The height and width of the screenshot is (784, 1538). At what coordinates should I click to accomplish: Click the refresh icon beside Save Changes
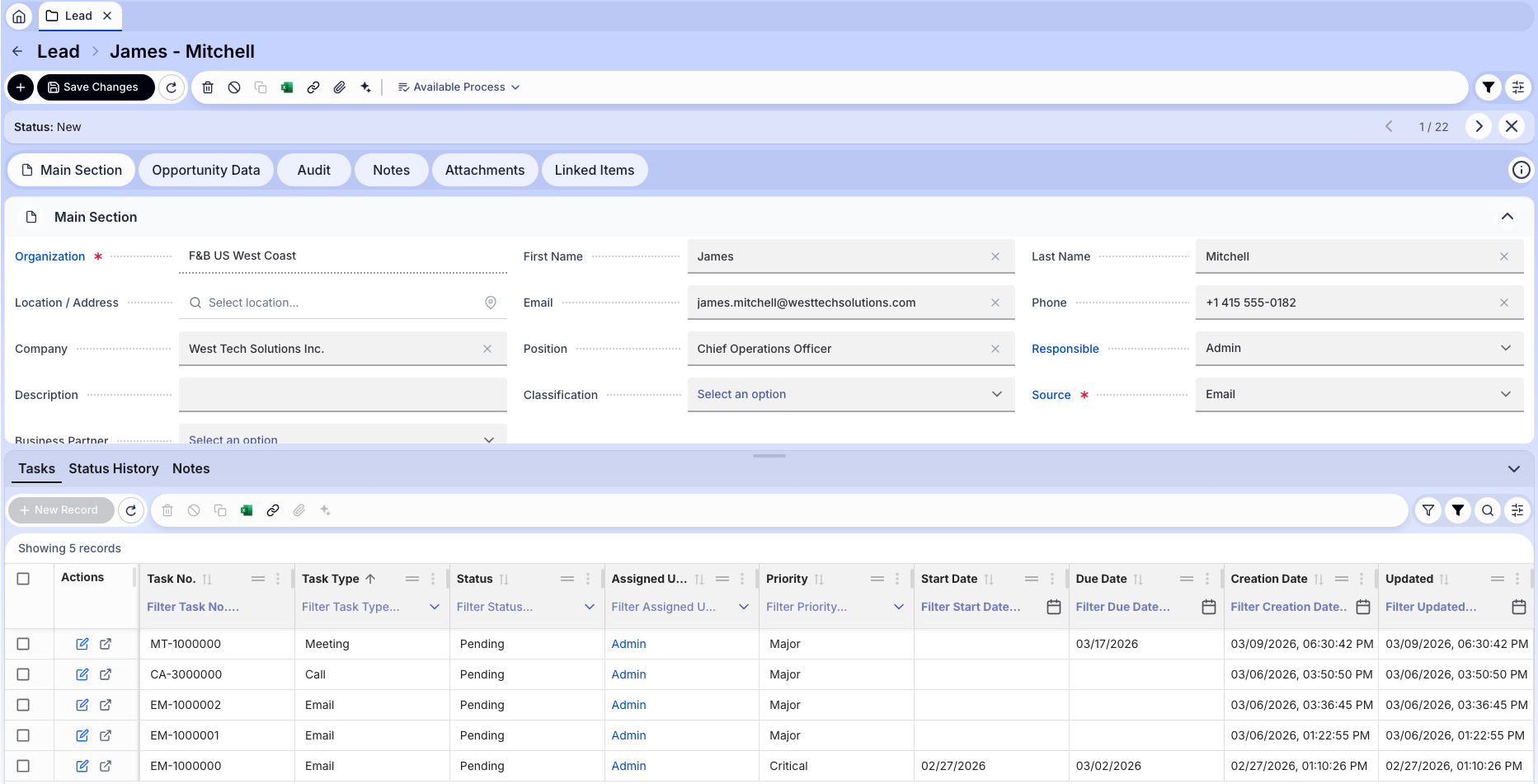172,87
